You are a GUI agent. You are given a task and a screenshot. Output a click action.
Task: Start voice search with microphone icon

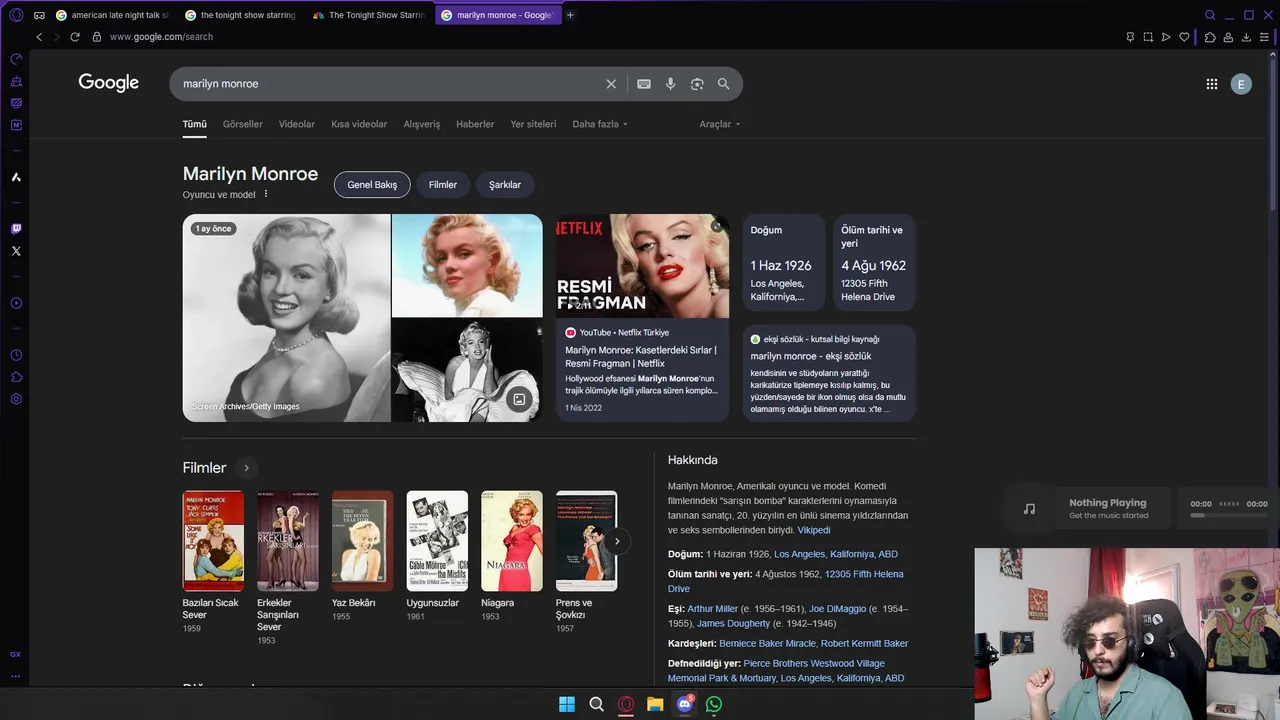click(671, 84)
